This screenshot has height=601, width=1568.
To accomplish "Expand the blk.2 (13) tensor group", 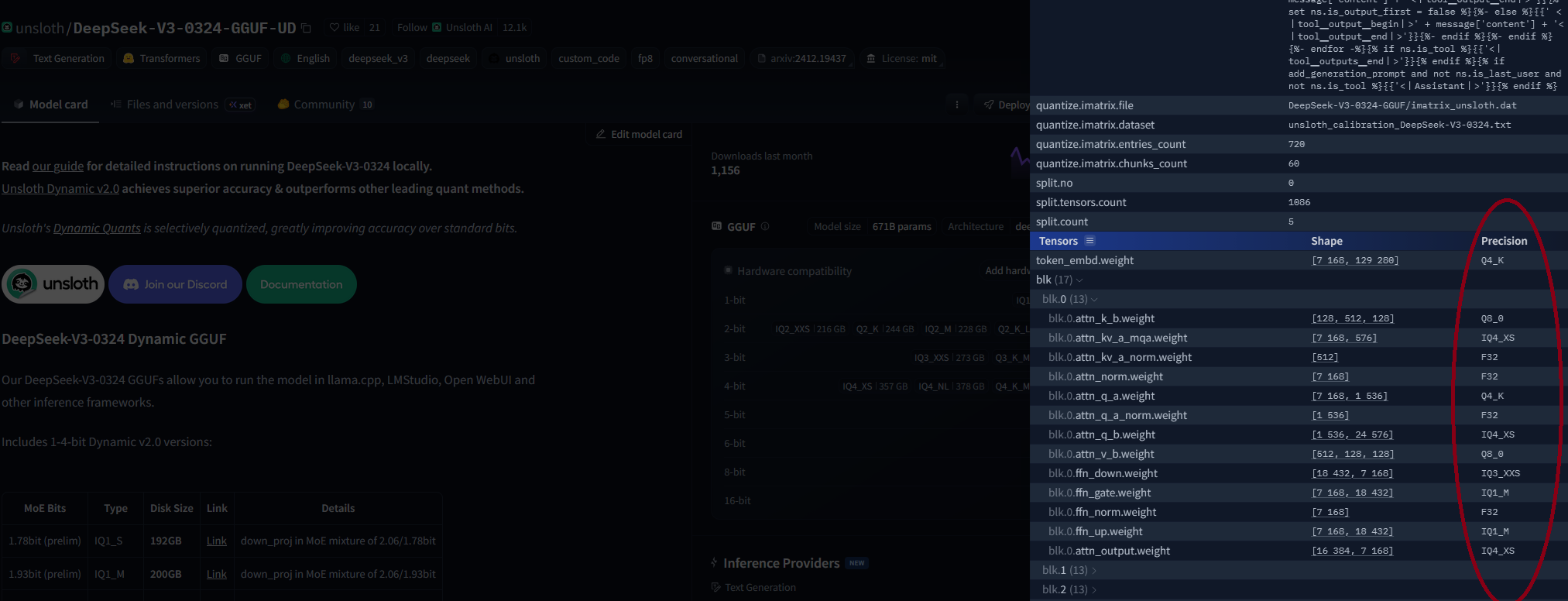I will pyautogui.click(x=1069, y=589).
